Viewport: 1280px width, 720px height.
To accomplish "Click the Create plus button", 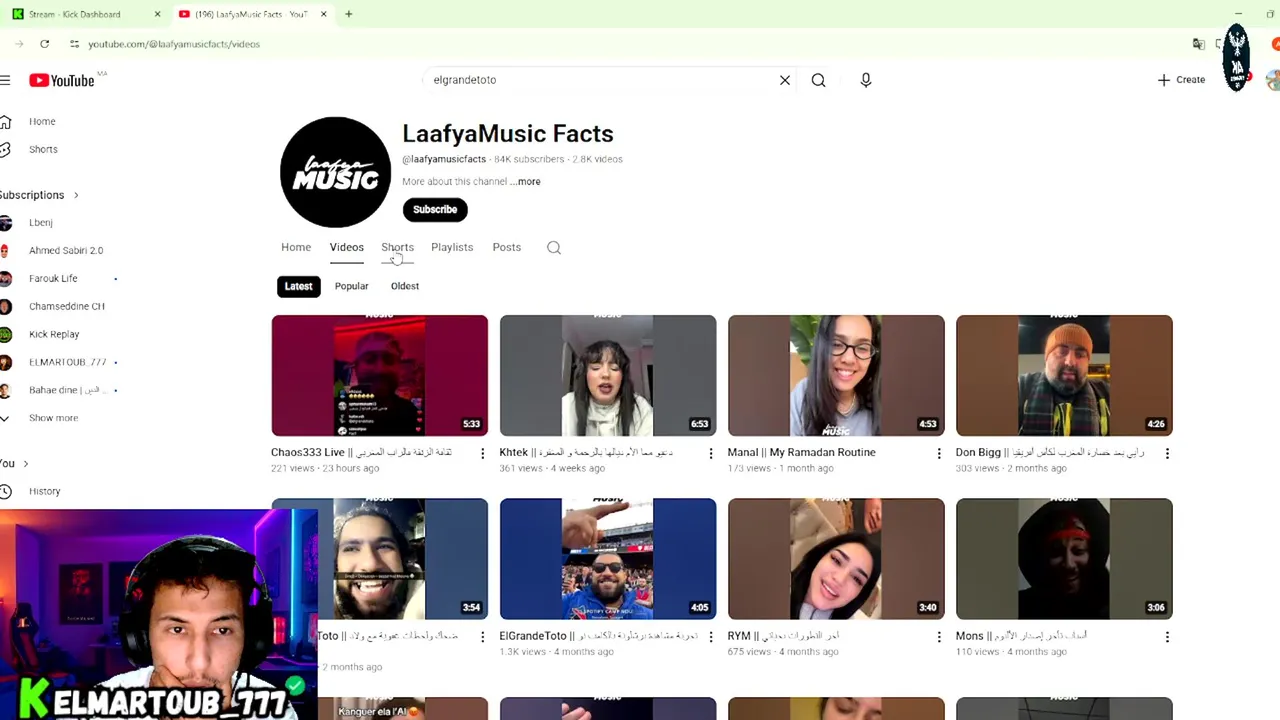I will [x=1181, y=80].
